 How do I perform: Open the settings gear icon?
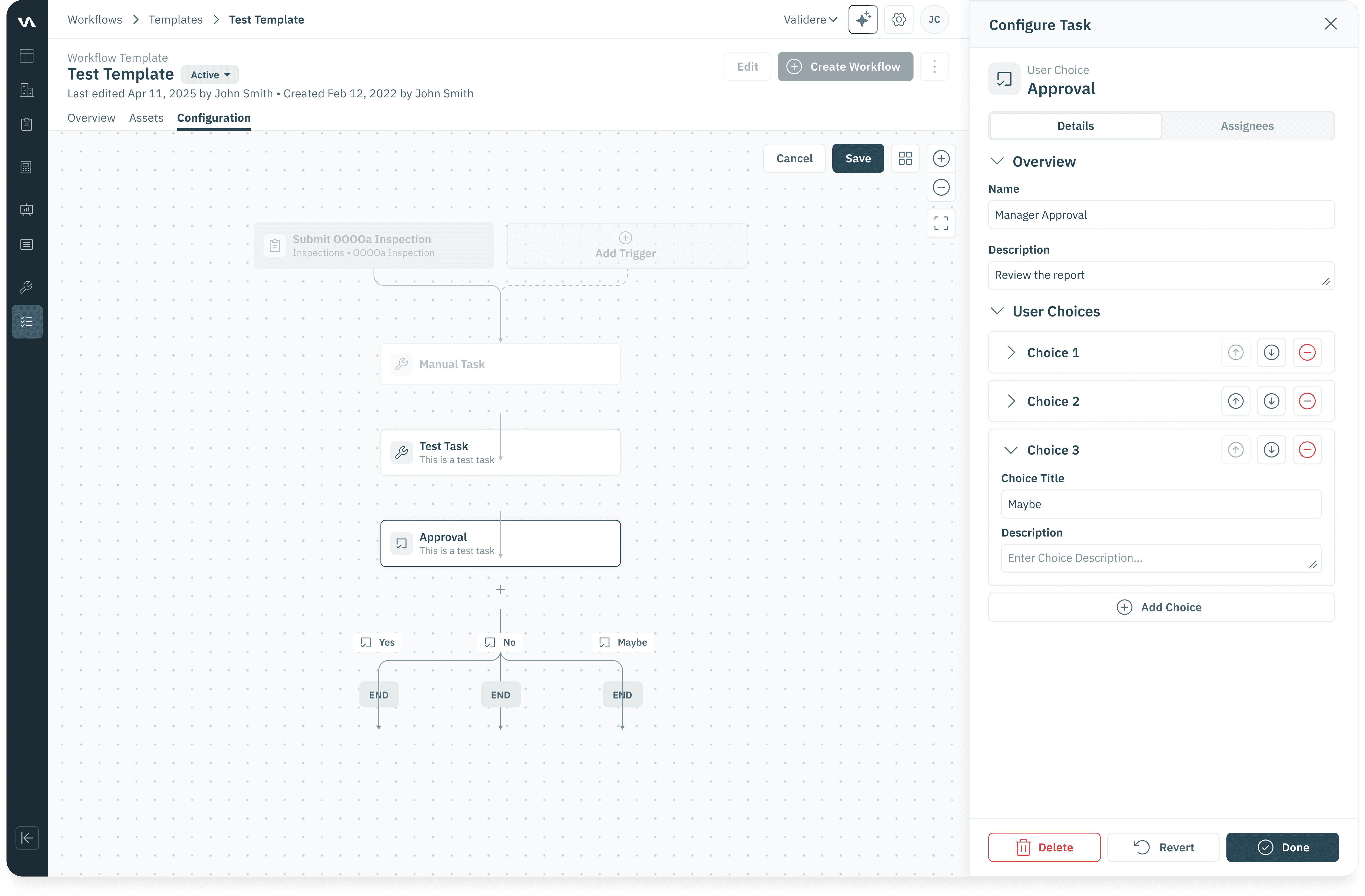[899, 19]
